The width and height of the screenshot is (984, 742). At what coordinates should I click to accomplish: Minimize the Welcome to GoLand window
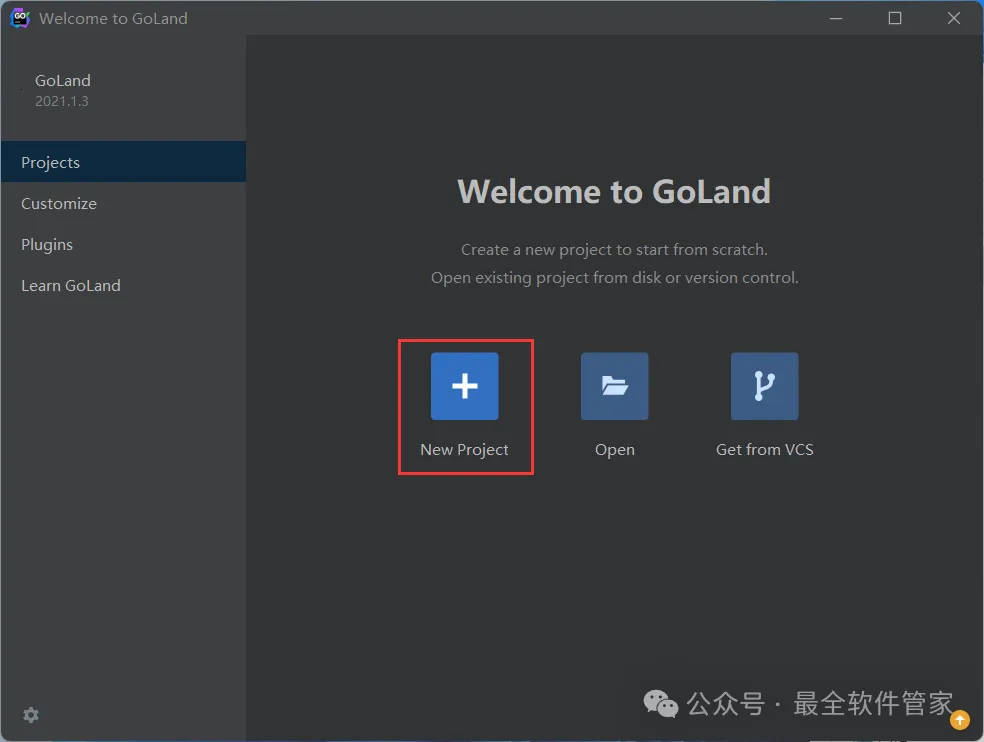pyautogui.click(x=836, y=18)
